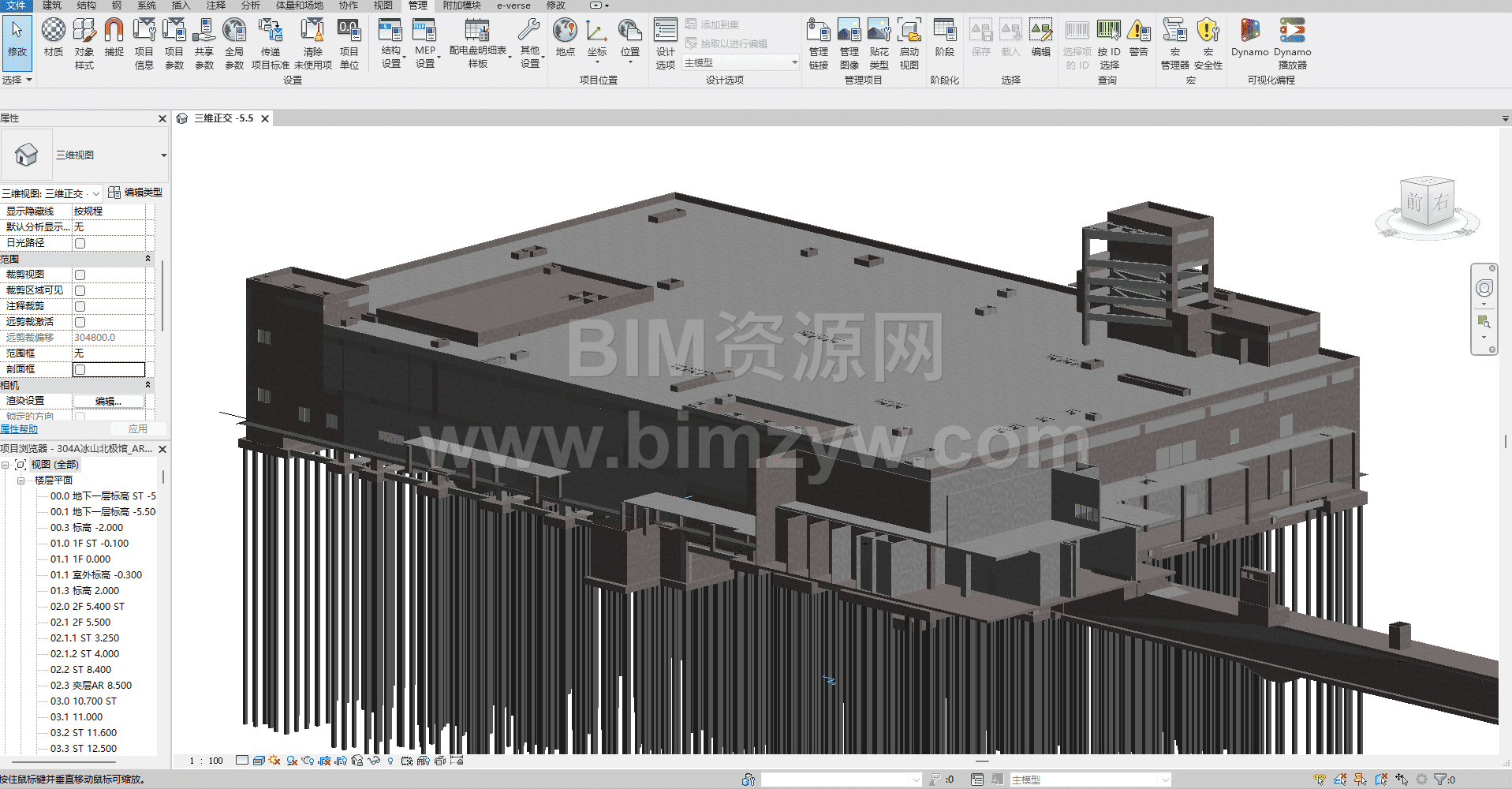Open 属性帮助 link
The width and height of the screenshot is (1512, 789).
pyautogui.click(x=19, y=429)
